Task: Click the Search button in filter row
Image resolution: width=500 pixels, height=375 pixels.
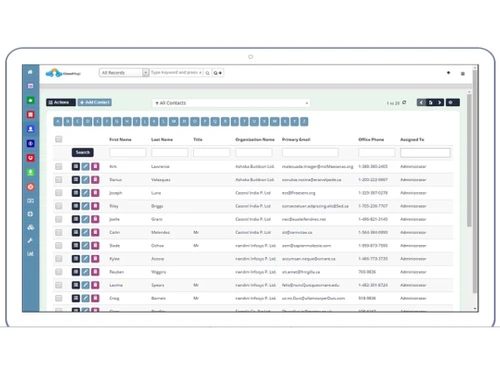Action: coord(83,152)
